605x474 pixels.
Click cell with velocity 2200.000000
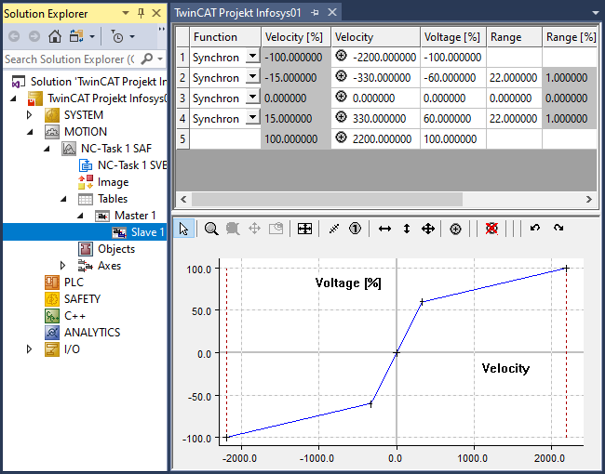[375, 139]
